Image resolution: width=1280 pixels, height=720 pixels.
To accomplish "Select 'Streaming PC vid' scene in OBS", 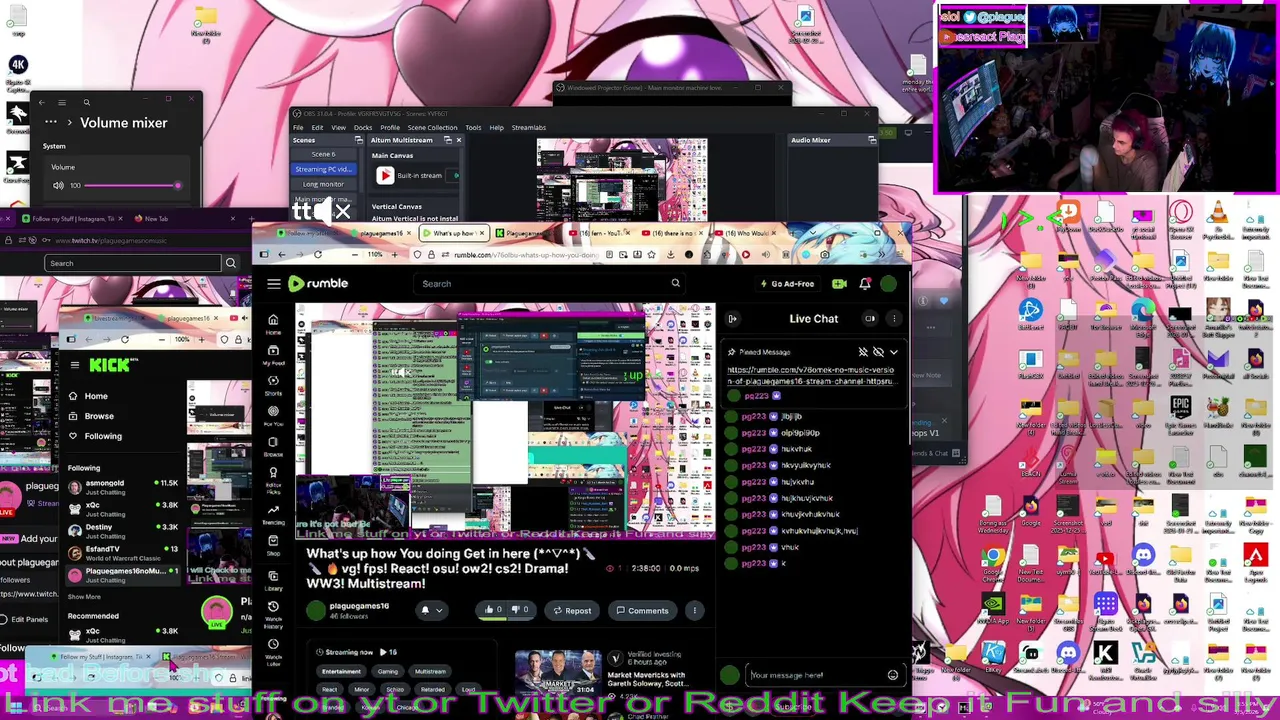I will 323,169.
